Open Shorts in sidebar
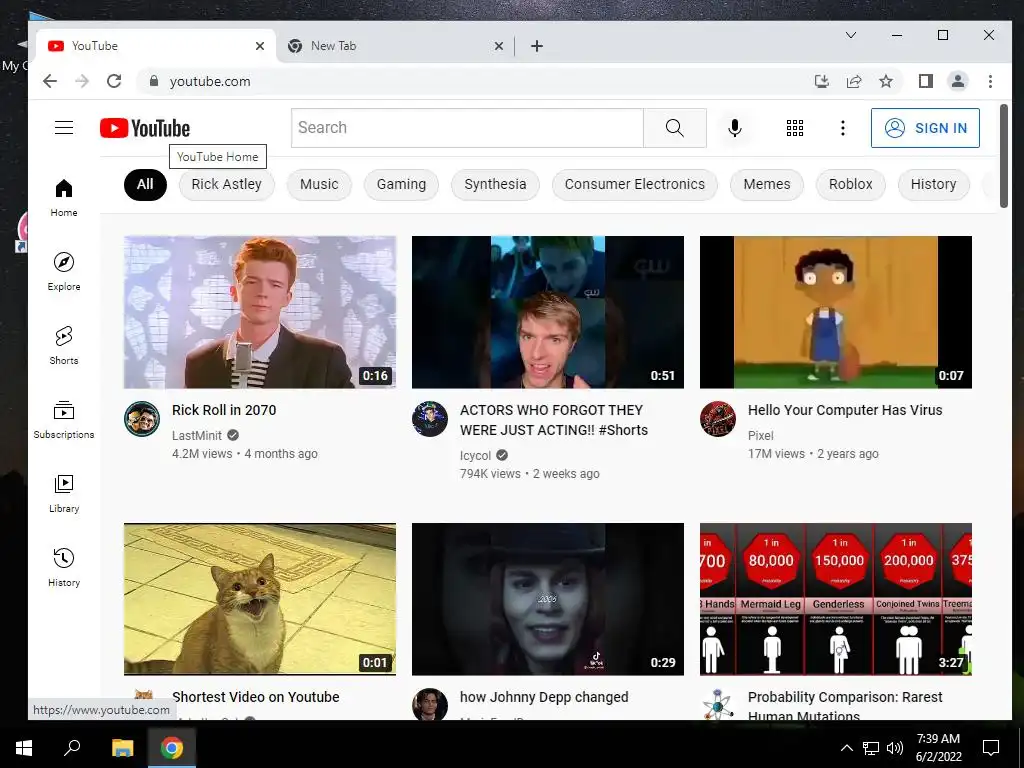 pos(64,345)
